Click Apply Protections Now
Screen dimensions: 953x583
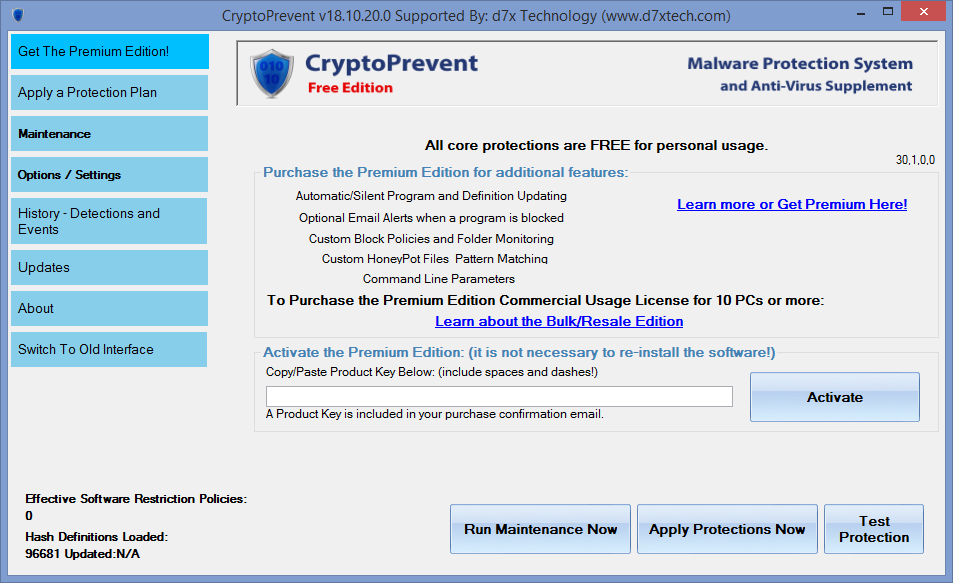point(727,529)
